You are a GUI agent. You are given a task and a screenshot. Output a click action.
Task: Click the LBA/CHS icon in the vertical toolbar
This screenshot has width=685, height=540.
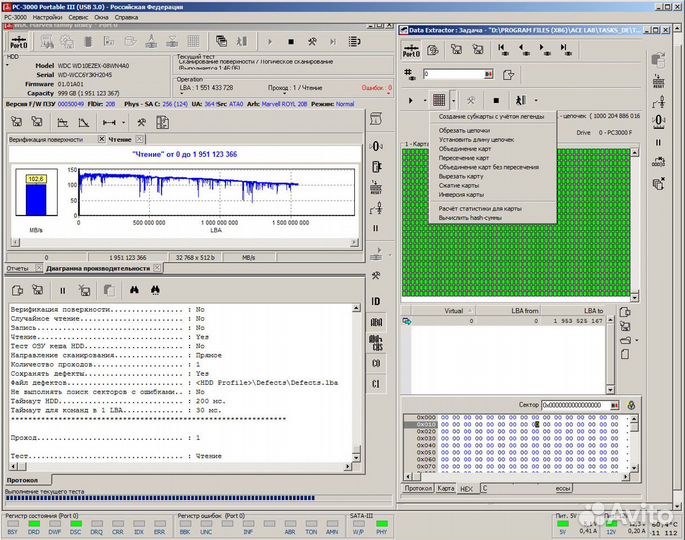[376, 343]
